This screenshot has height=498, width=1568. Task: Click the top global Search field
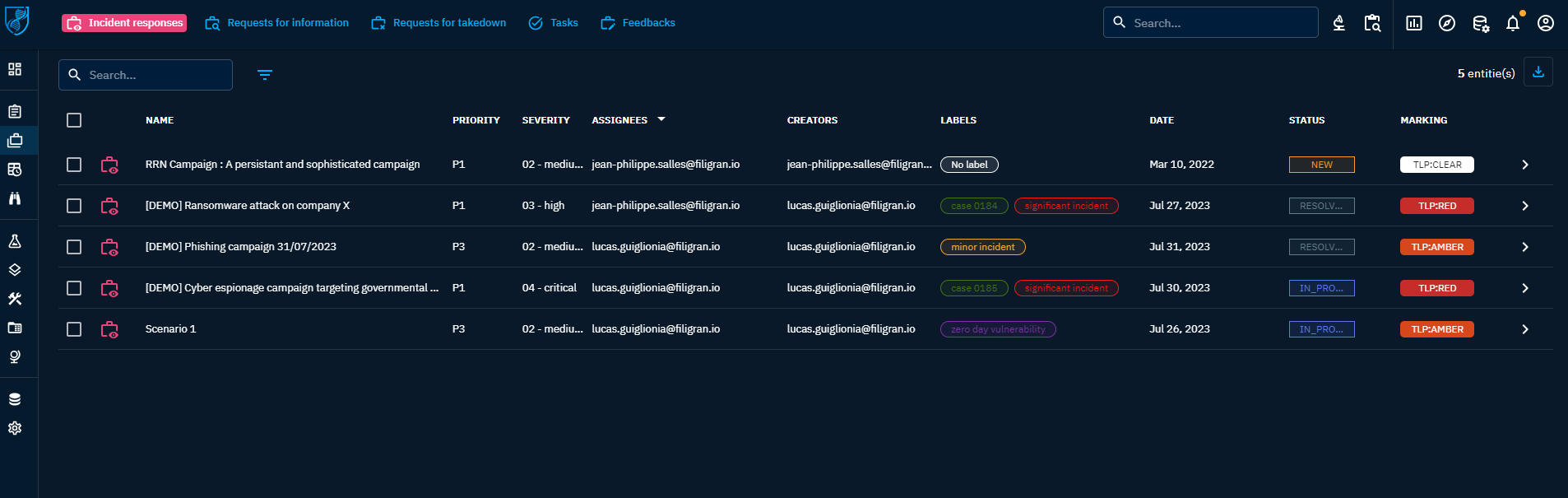point(1218,23)
